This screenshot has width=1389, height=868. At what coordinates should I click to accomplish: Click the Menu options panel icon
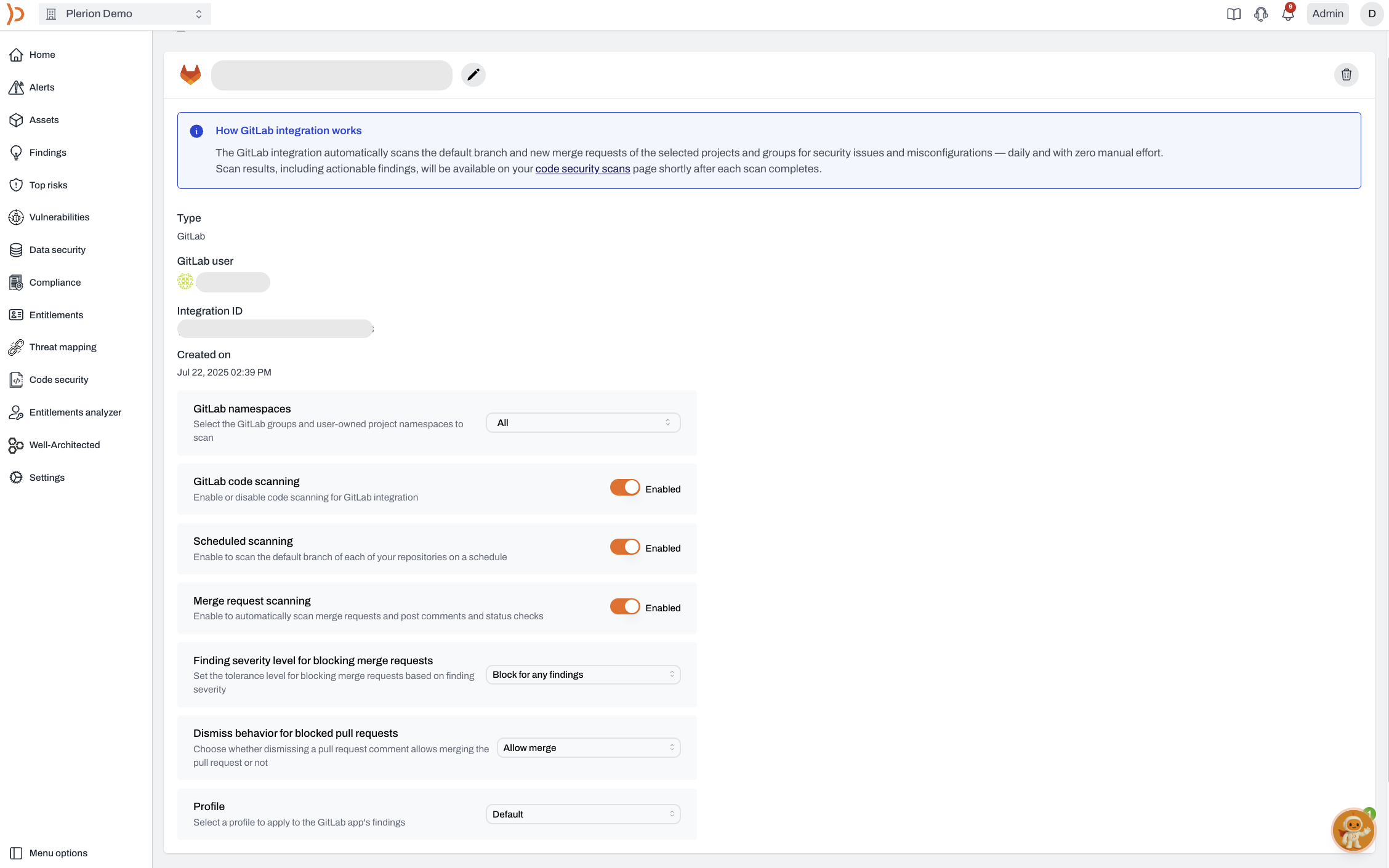coord(16,853)
